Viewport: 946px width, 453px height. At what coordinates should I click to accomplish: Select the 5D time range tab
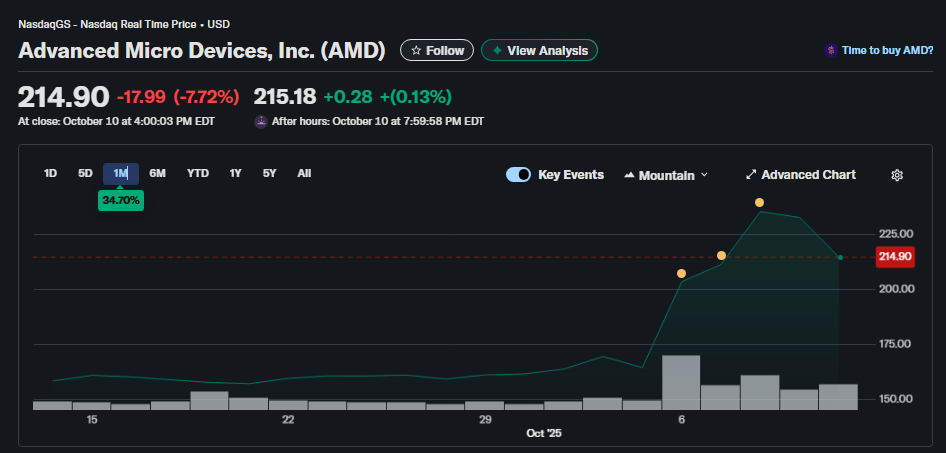coord(85,174)
